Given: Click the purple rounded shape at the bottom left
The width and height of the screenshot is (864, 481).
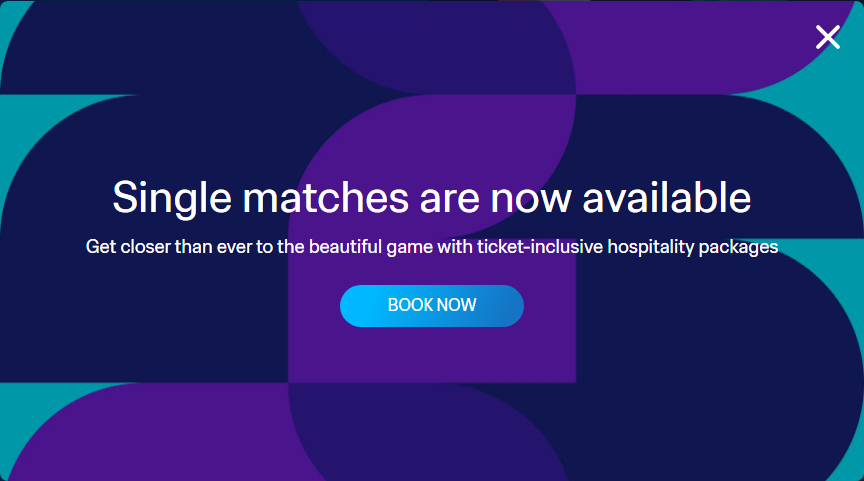Looking at the screenshot, I should [165, 435].
